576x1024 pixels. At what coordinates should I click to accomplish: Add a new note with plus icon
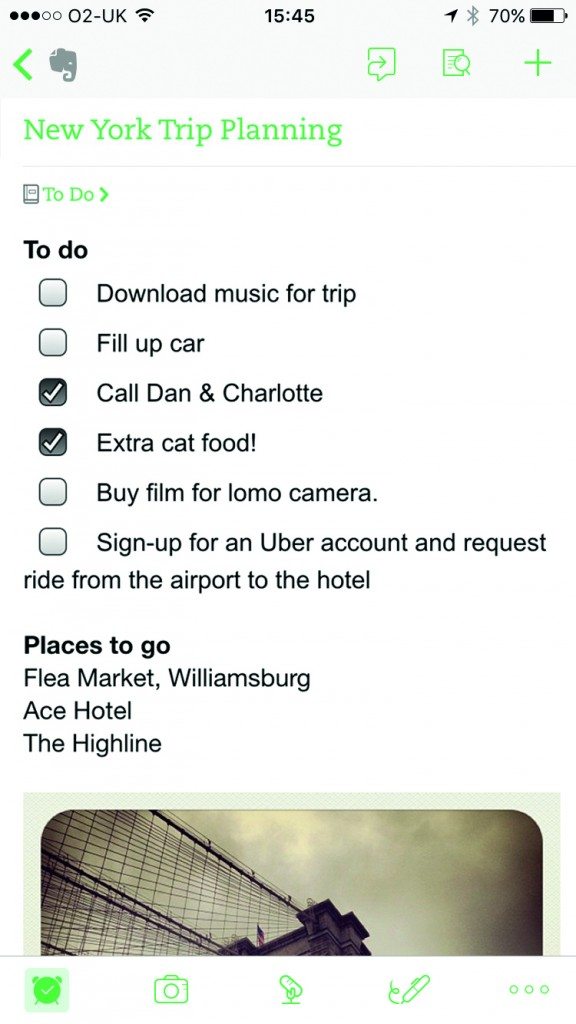click(x=537, y=63)
